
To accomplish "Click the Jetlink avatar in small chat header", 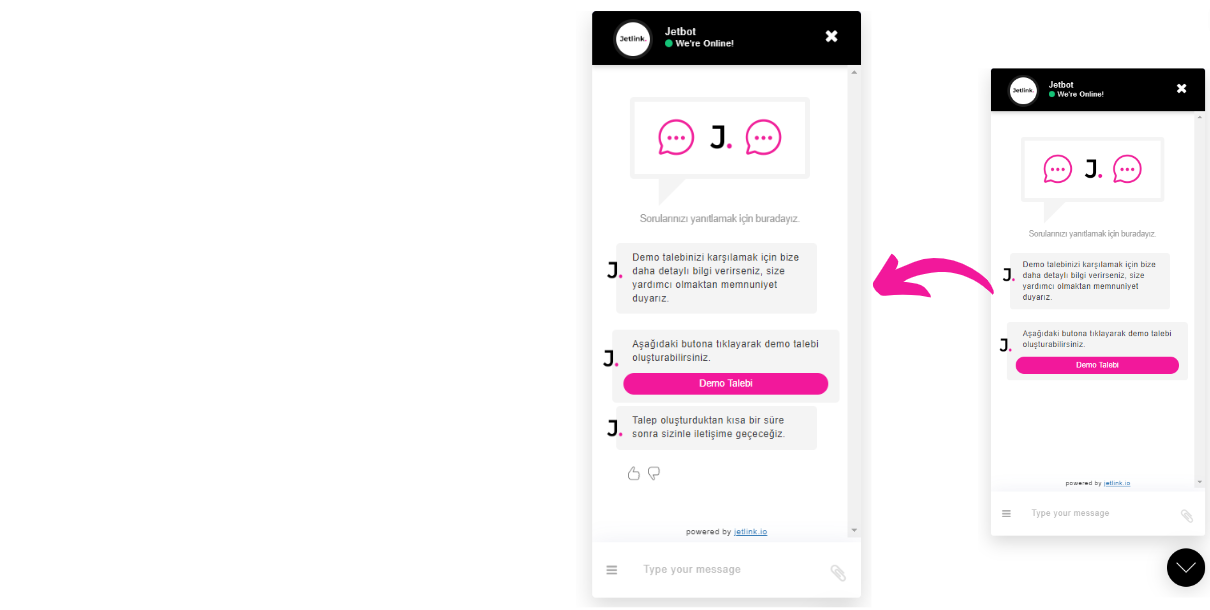I will 1023,90.
